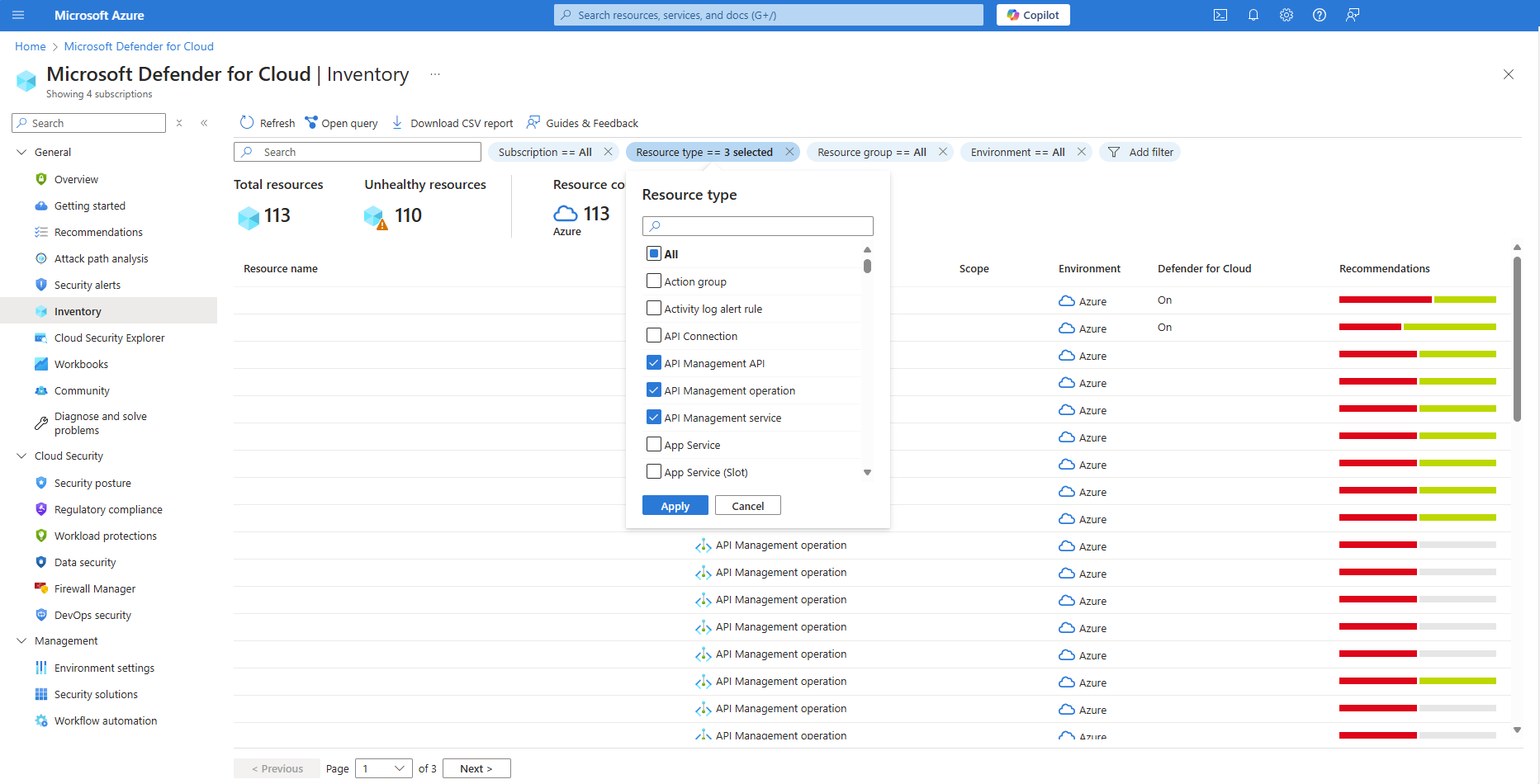Select Inventory in the sidebar

pos(108,311)
